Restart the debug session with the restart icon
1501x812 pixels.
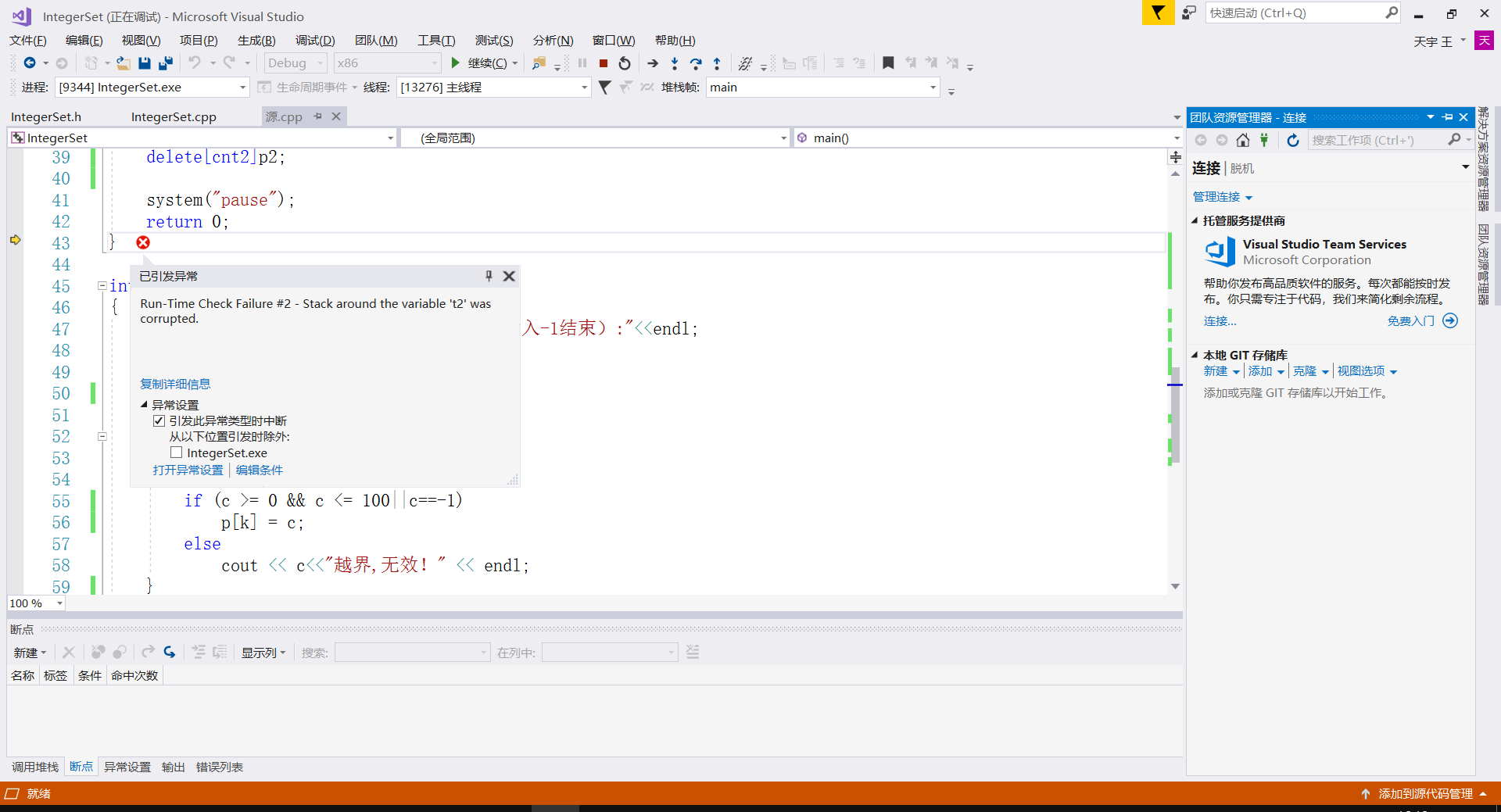pos(625,63)
